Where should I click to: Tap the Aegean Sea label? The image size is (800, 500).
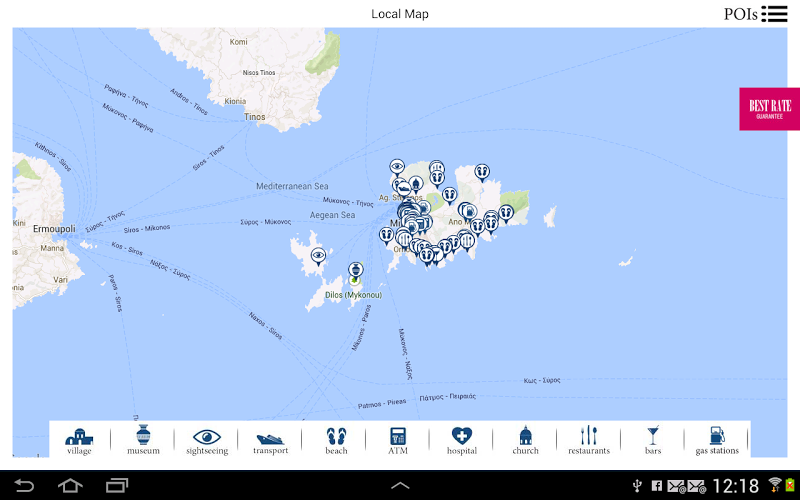point(332,215)
